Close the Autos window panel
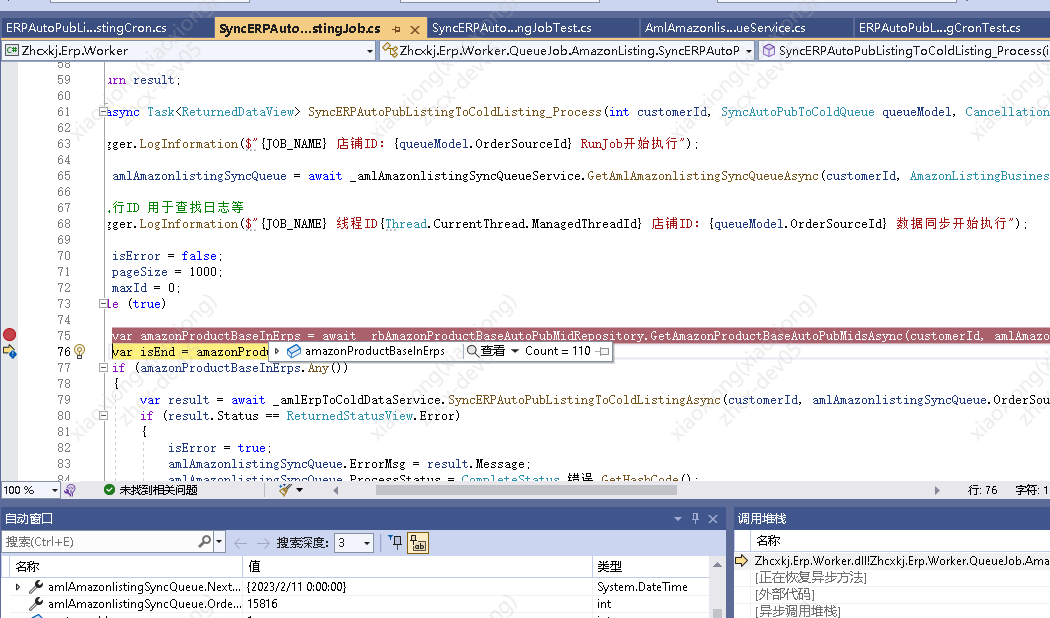The image size is (1050, 618). pyautogui.click(x=712, y=518)
